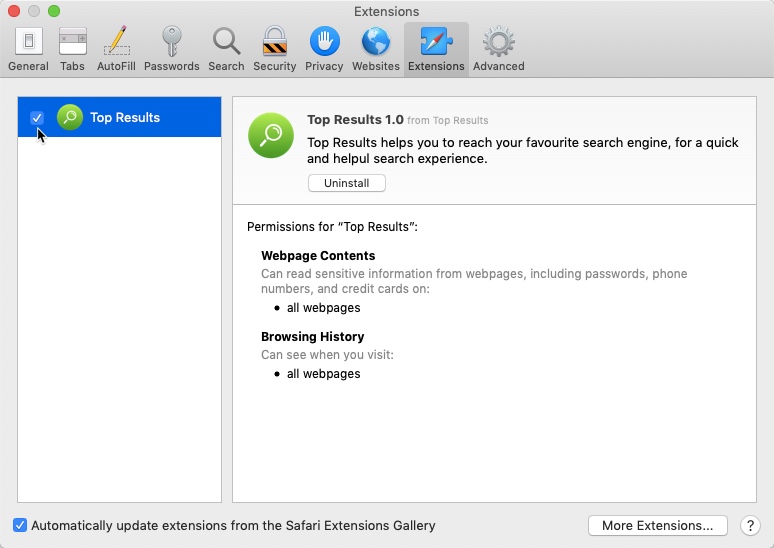Click the Uninstall button
This screenshot has height=548, width=774.
[x=347, y=183]
